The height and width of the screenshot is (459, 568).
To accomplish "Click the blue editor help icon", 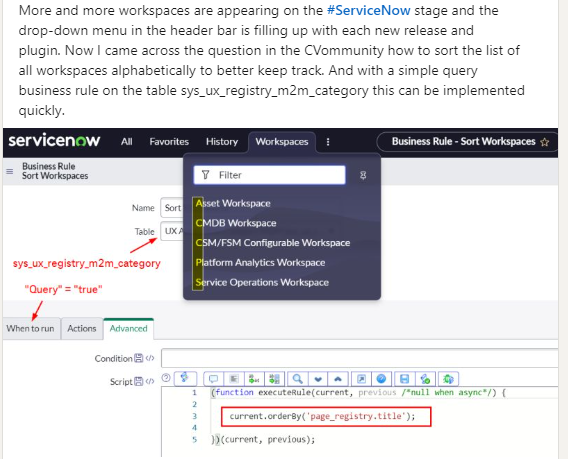I will 381,379.
